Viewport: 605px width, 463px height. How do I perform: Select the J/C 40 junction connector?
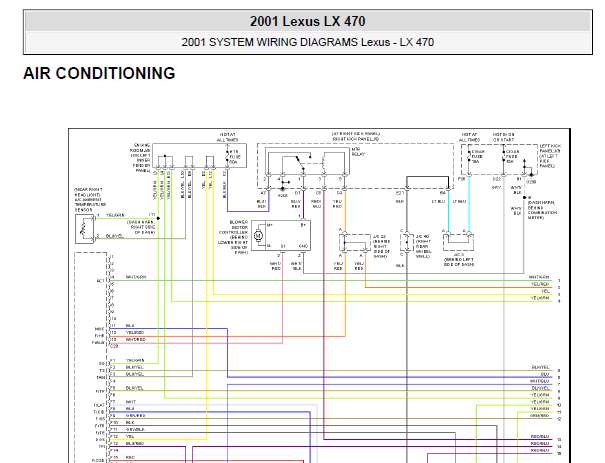point(407,243)
